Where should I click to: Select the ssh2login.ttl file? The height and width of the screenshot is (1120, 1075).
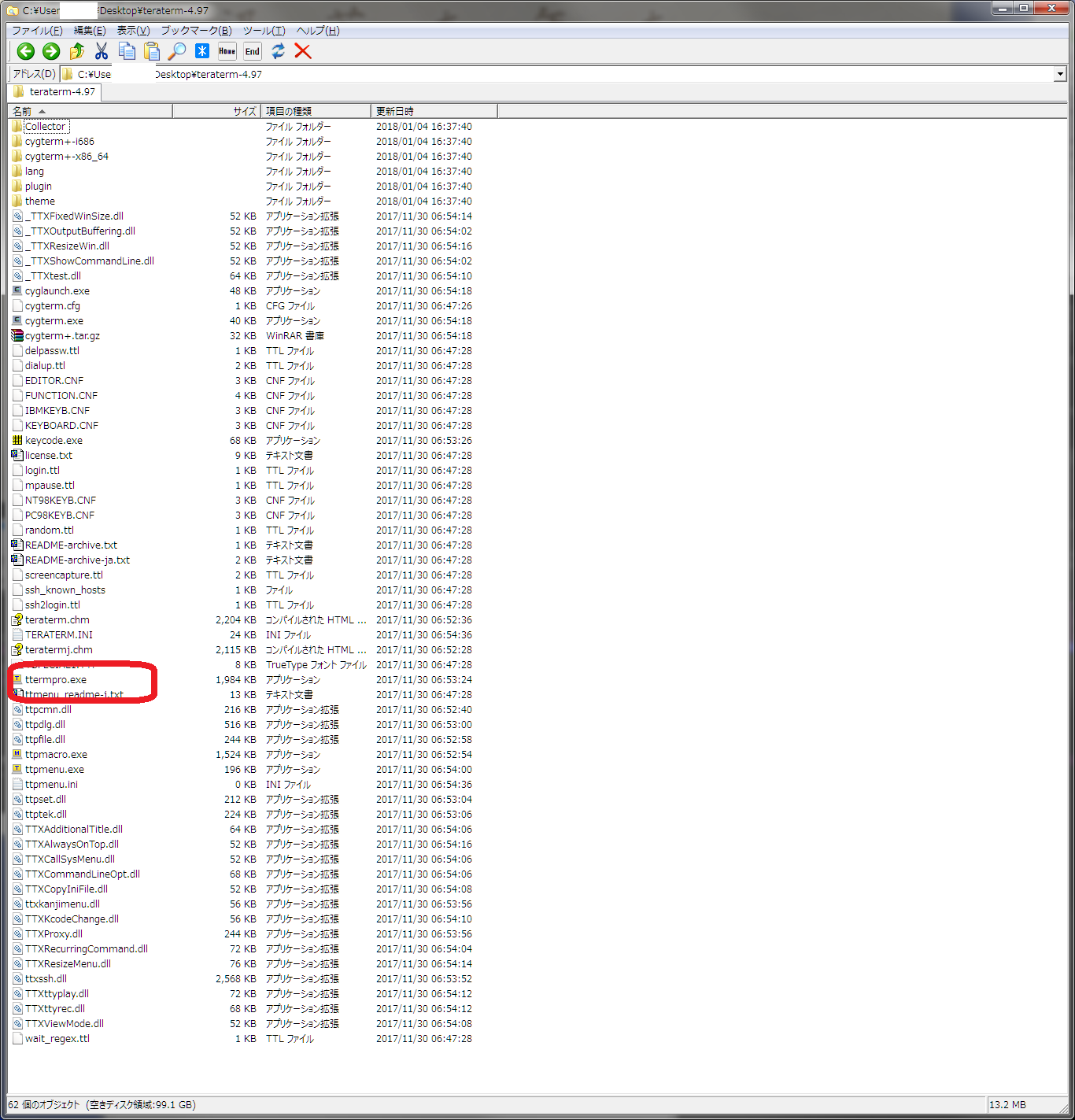coord(53,604)
